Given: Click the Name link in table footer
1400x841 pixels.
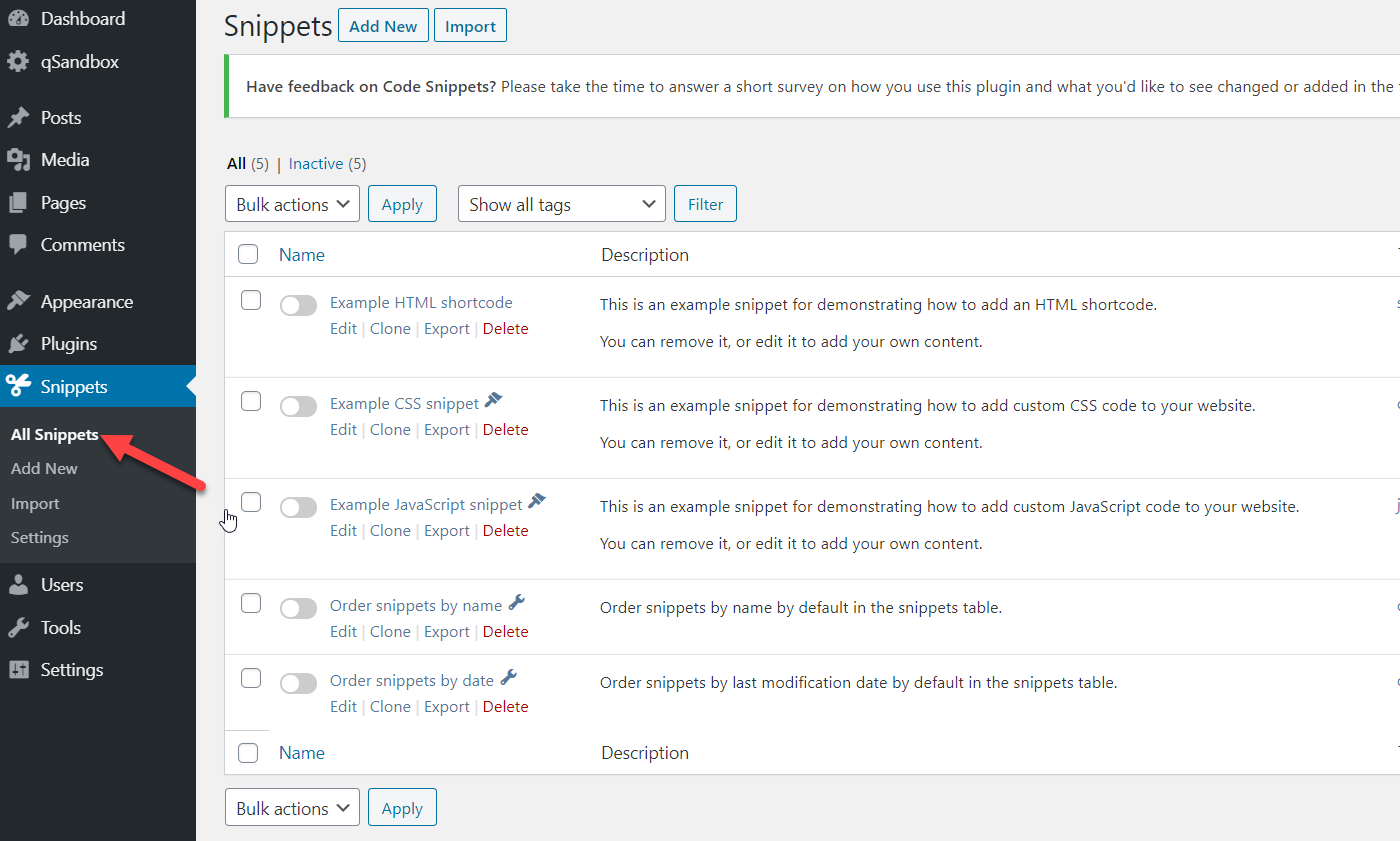Looking at the screenshot, I should click(x=302, y=753).
